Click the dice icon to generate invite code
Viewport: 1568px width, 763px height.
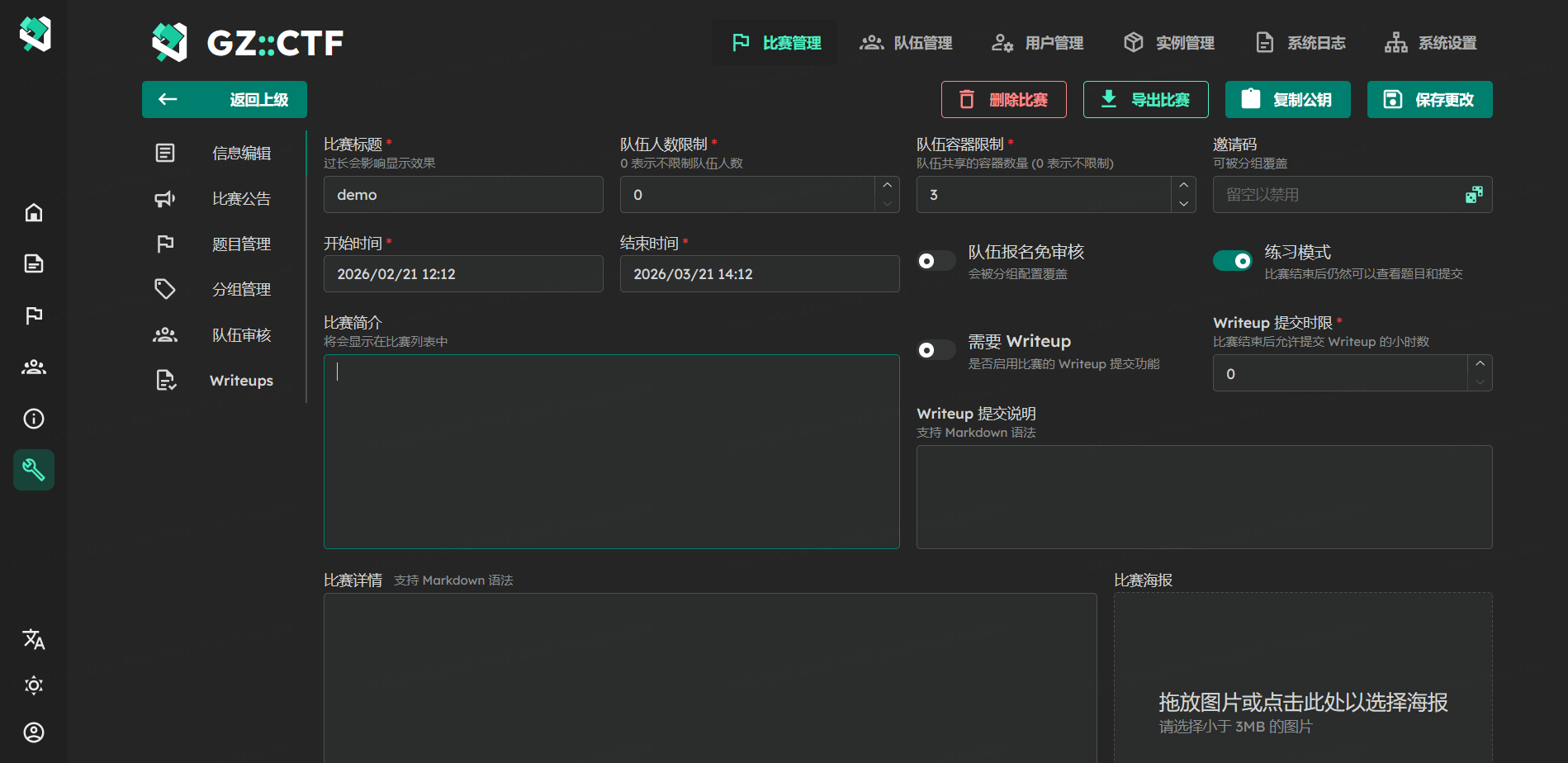point(1474,195)
